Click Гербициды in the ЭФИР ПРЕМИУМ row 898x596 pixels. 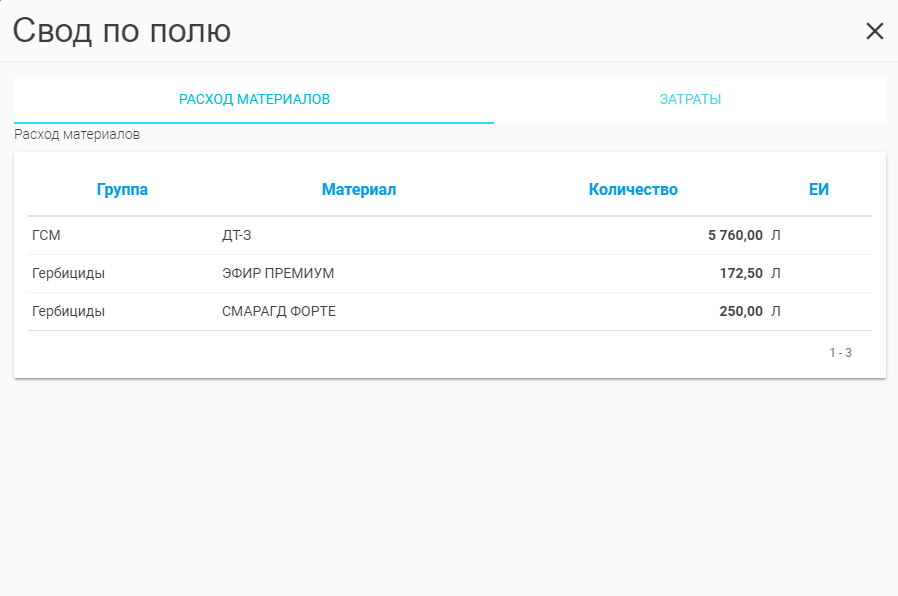pos(69,273)
